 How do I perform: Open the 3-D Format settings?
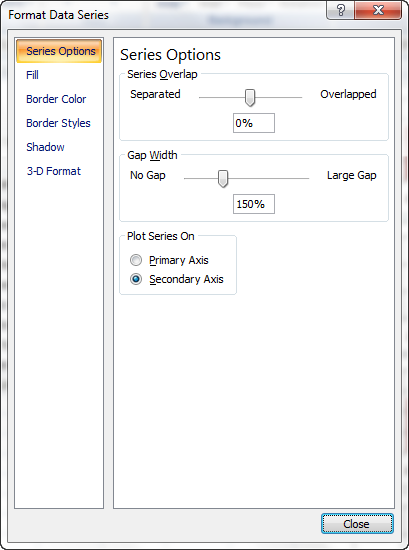(x=54, y=171)
